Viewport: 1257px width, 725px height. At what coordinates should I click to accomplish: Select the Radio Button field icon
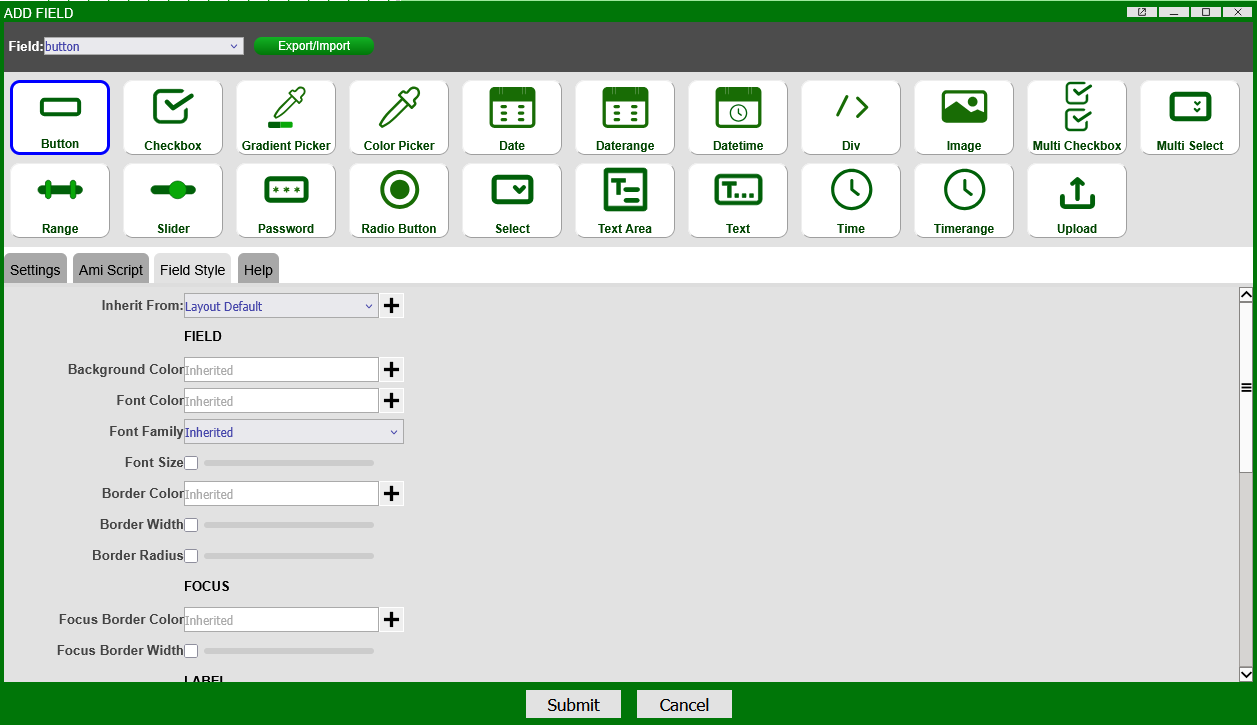pos(399,200)
